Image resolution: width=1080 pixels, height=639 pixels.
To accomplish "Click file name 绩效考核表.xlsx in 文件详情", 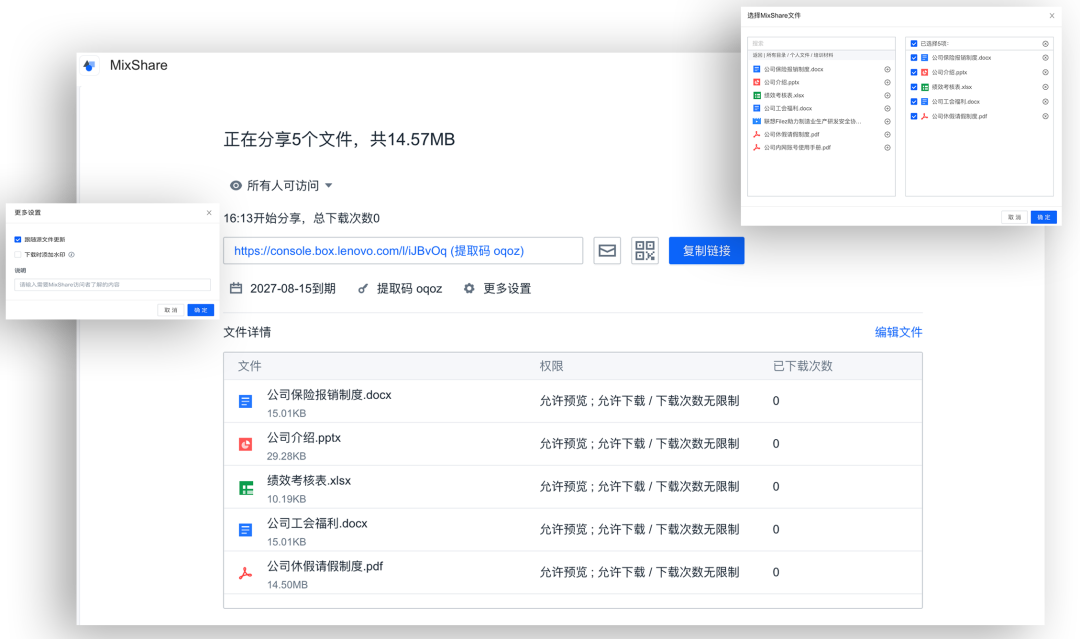I will 309,481.
